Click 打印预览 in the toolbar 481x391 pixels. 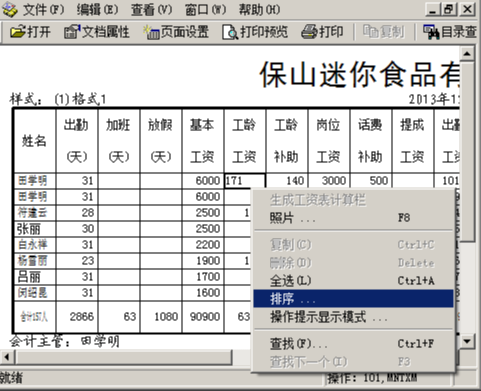(x=255, y=32)
